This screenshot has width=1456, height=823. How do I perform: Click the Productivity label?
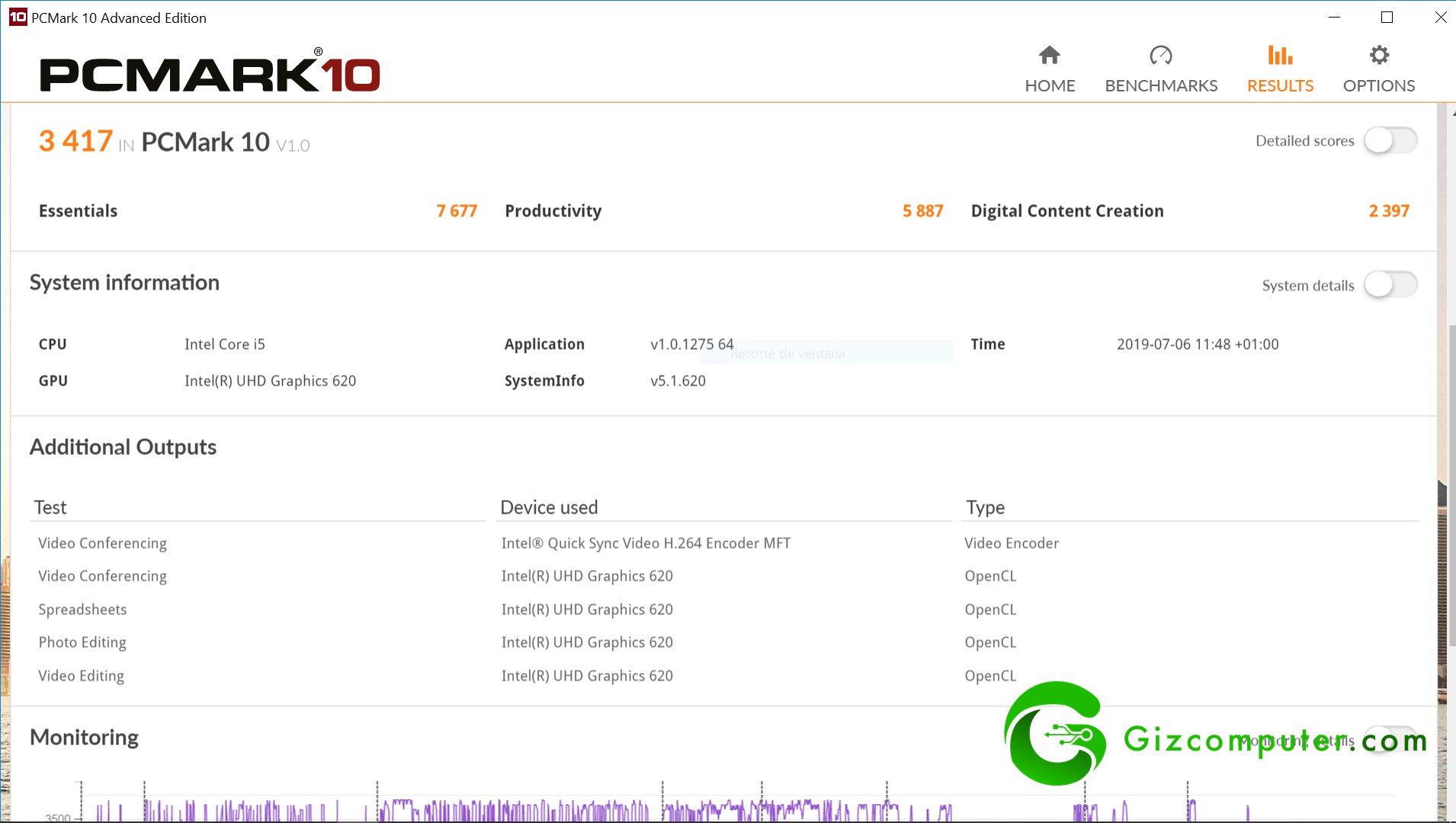click(553, 211)
